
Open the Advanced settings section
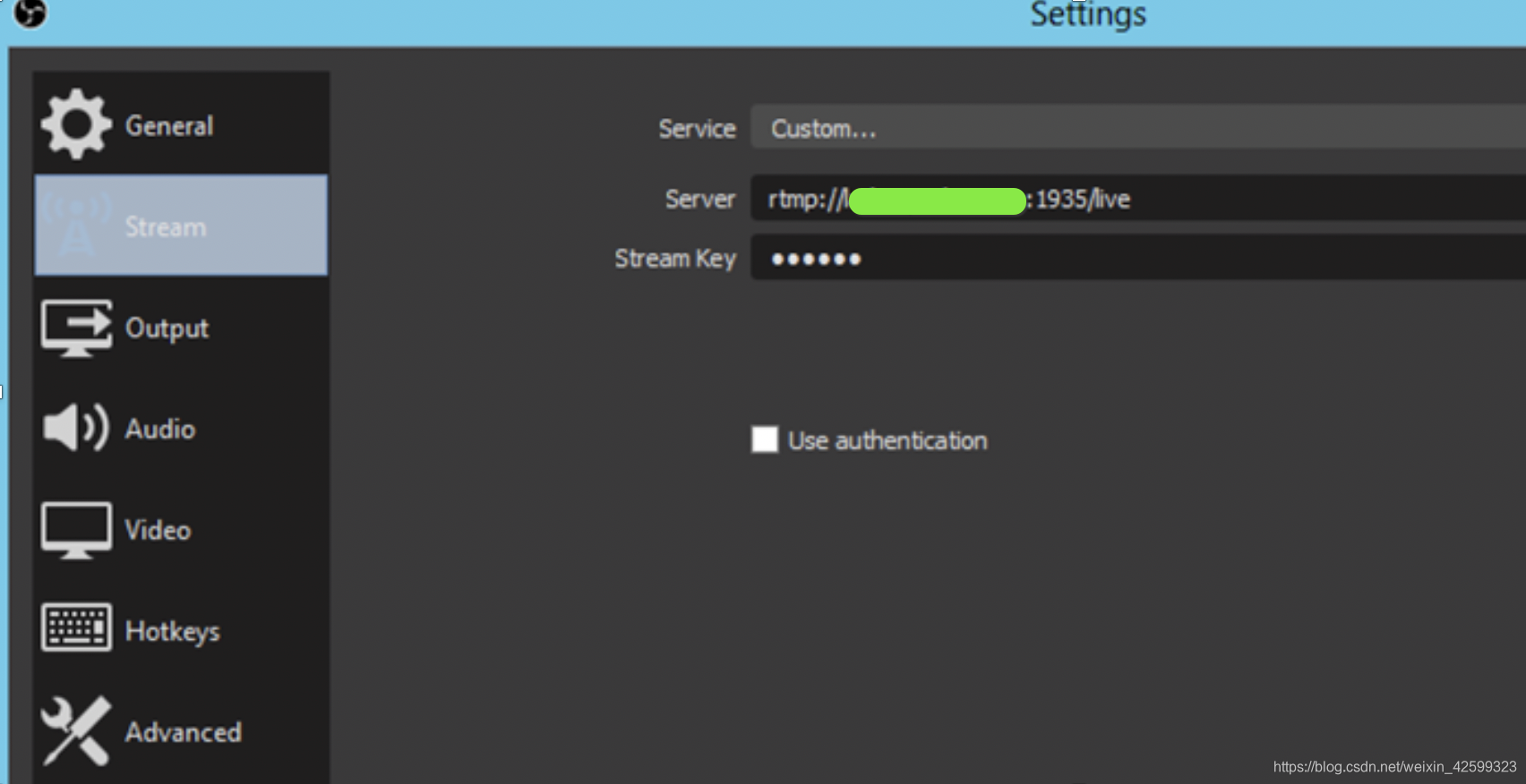pos(181,731)
